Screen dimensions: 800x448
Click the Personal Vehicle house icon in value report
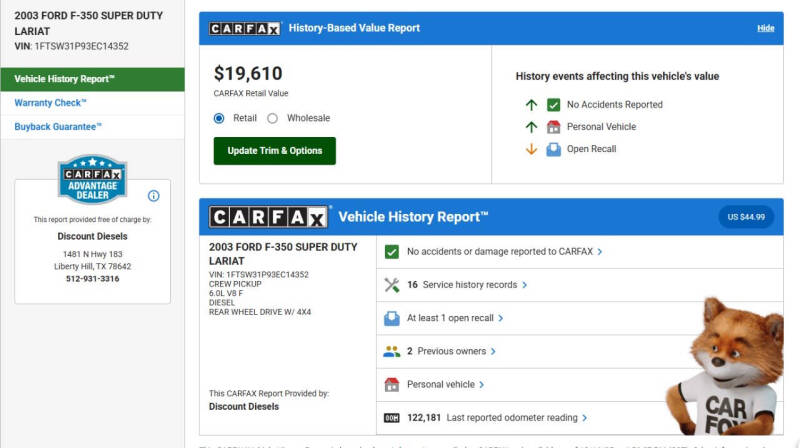pos(554,127)
